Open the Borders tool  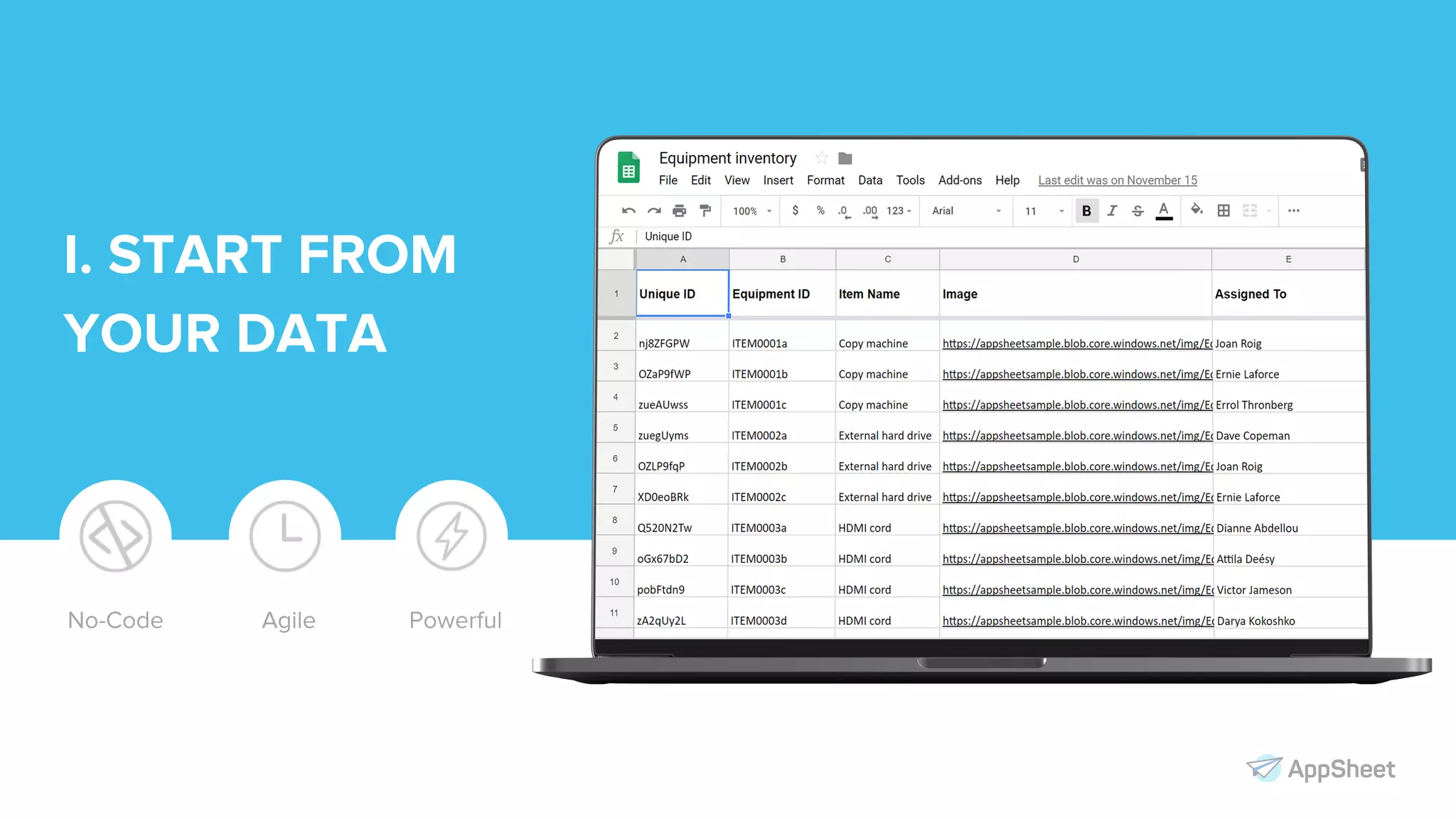coord(1224,210)
